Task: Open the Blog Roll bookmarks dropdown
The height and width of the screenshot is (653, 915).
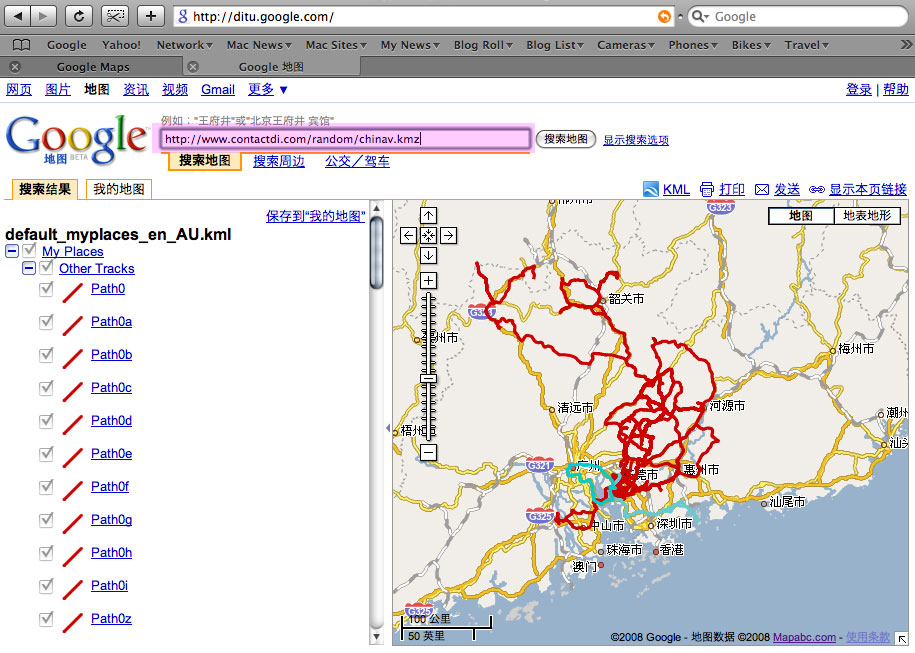Action: pyautogui.click(x=483, y=45)
